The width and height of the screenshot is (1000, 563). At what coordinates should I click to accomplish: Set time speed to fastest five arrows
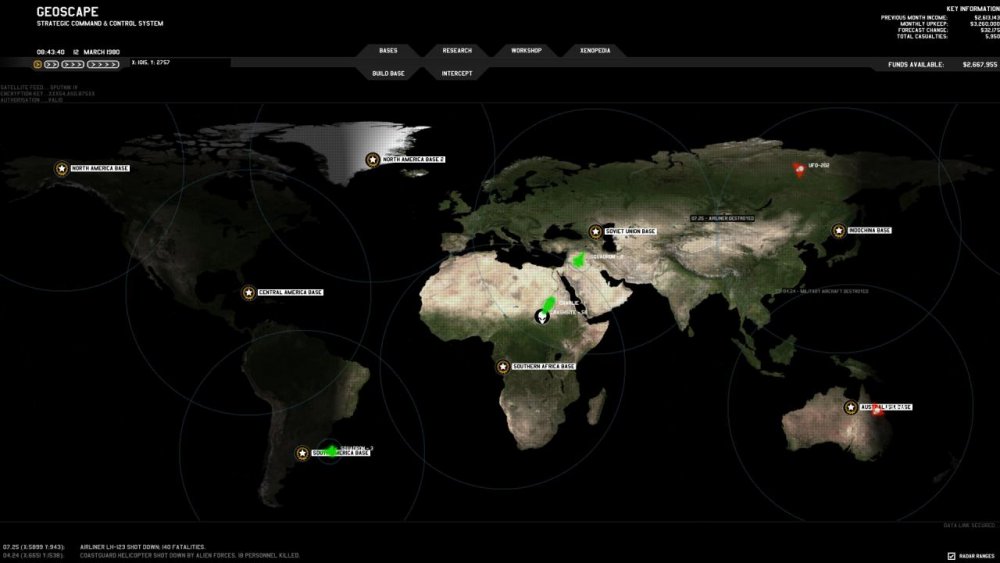coord(103,64)
